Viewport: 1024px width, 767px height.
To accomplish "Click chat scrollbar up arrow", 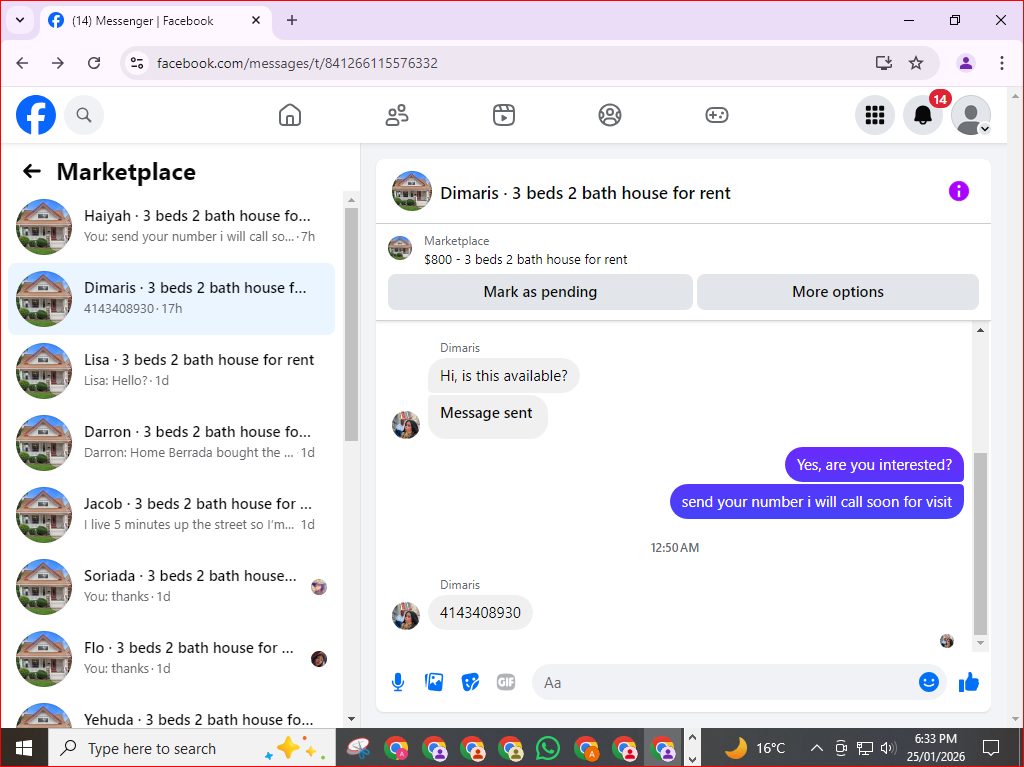I will click(x=980, y=331).
